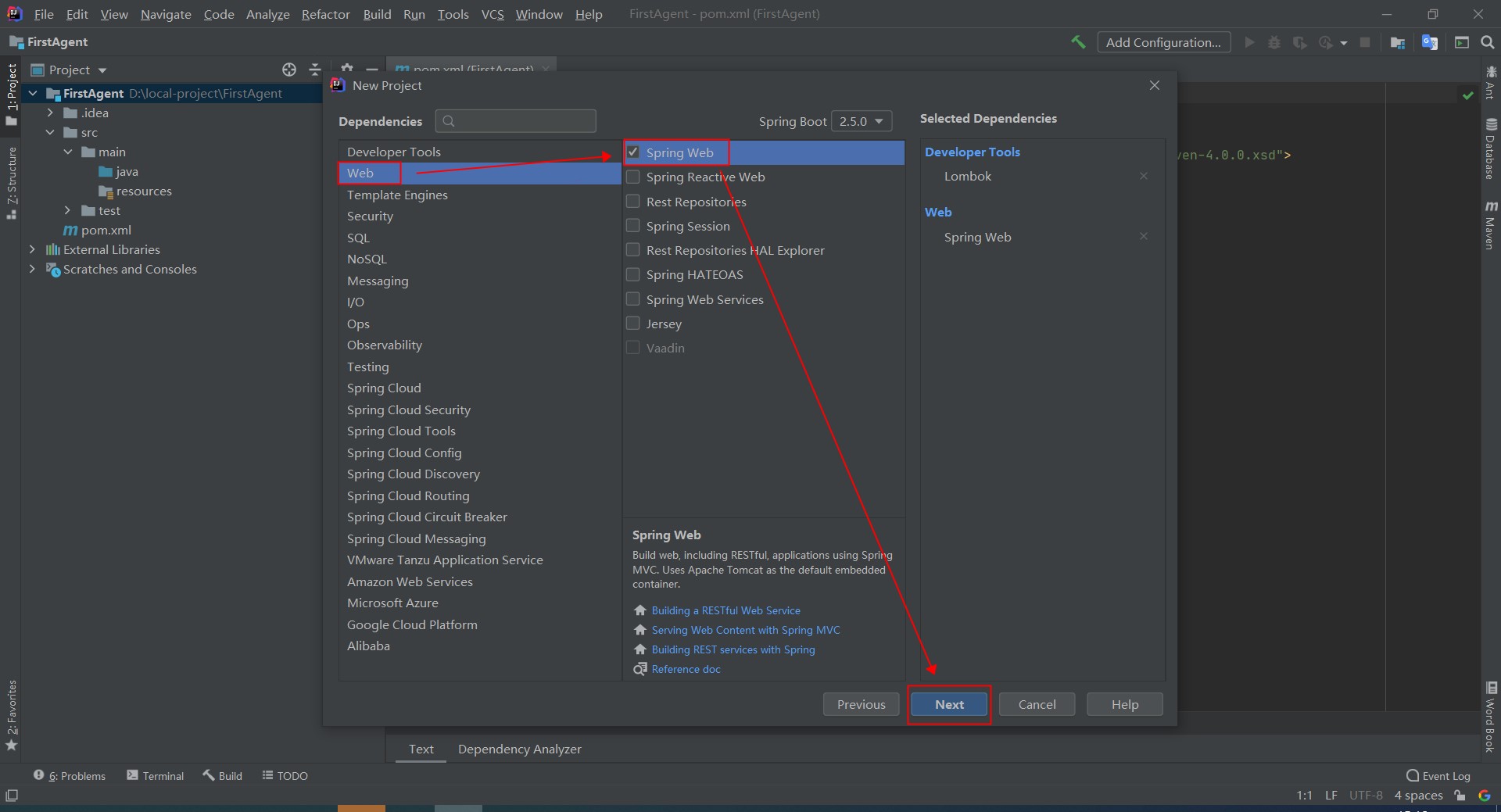
Task: Enable the Spring Reactive Web checkbox
Action: pyautogui.click(x=633, y=177)
